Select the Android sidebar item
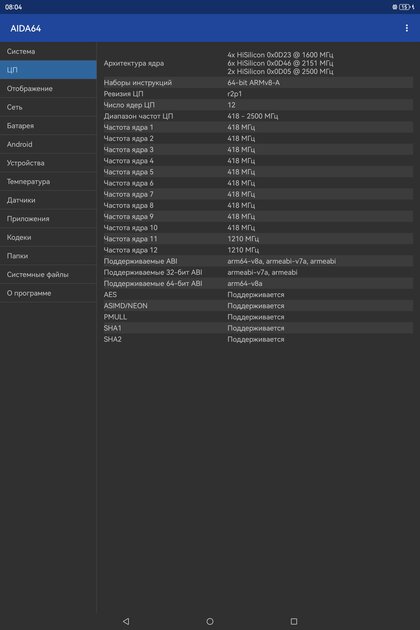The width and height of the screenshot is (420, 630). click(48, 144)
